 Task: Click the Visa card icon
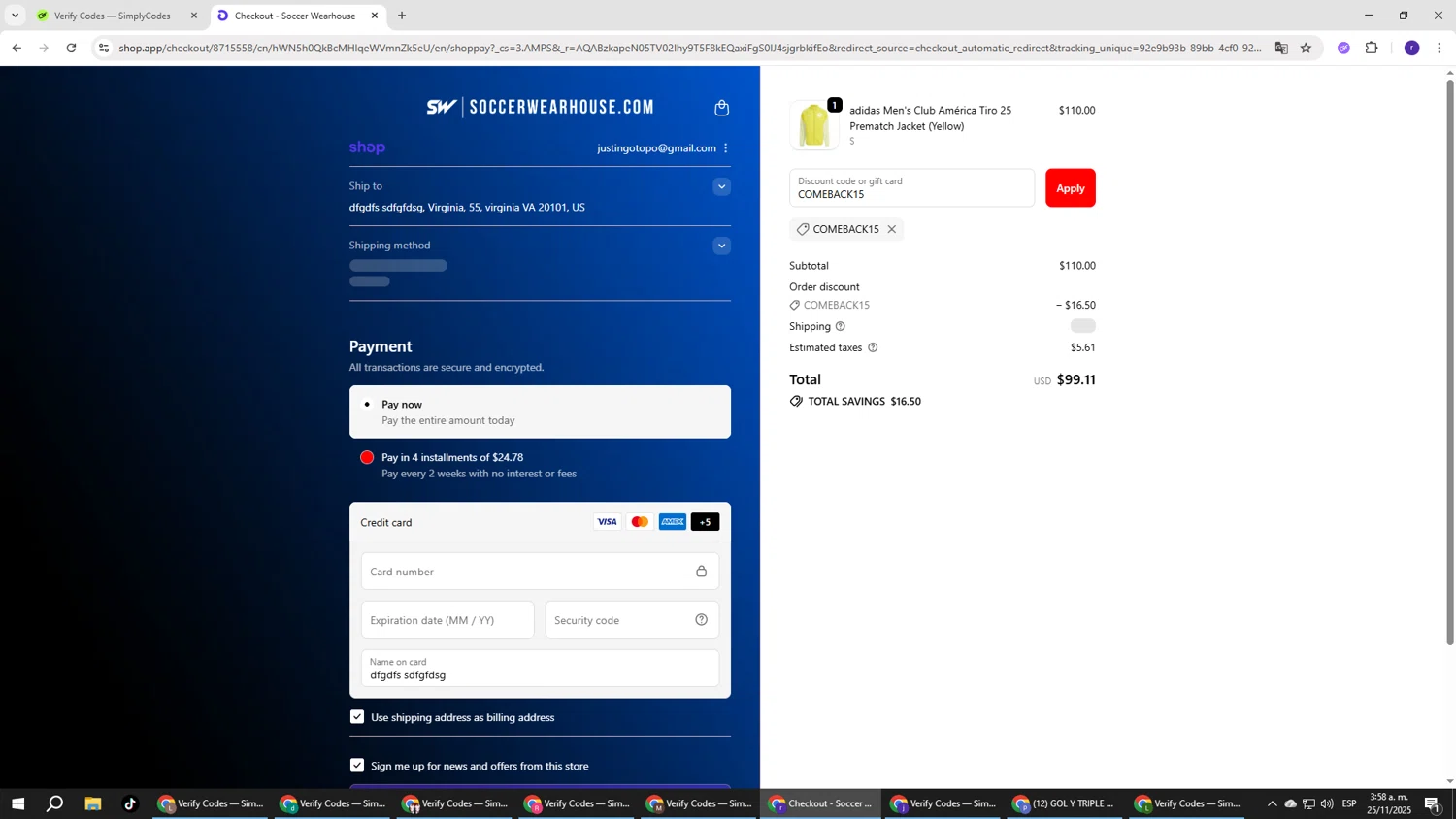(607, 522)
